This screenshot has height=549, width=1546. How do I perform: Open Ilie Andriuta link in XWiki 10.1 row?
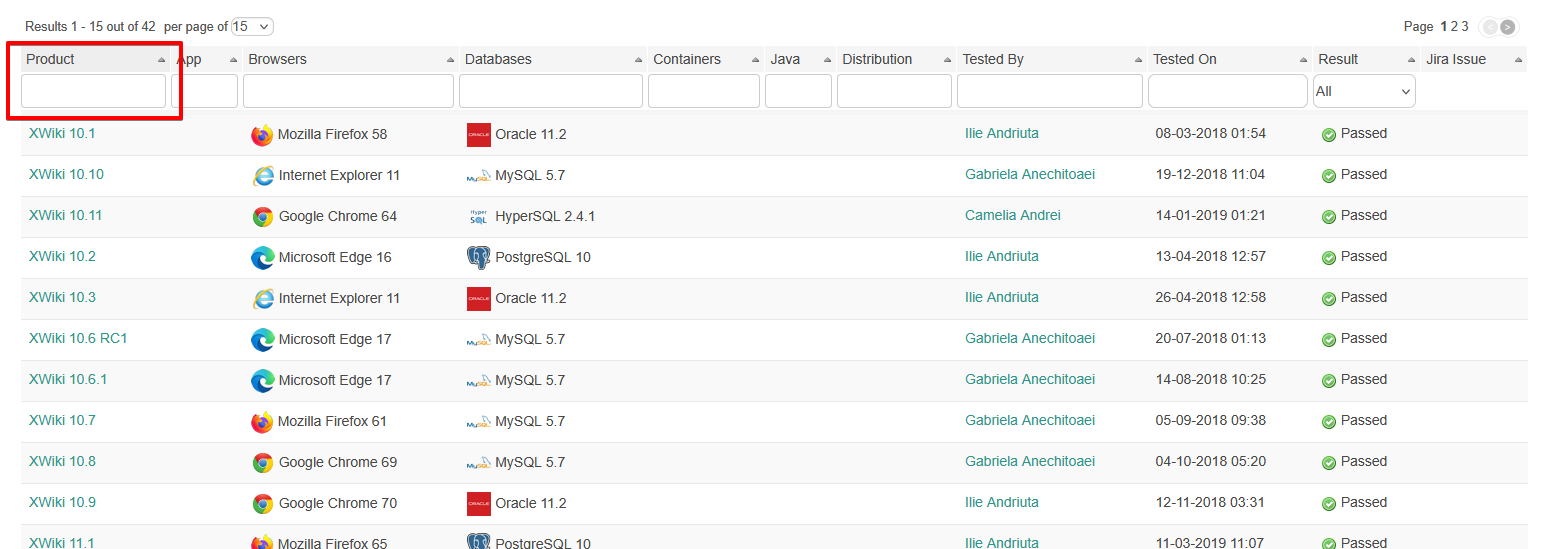point(1002,133)
